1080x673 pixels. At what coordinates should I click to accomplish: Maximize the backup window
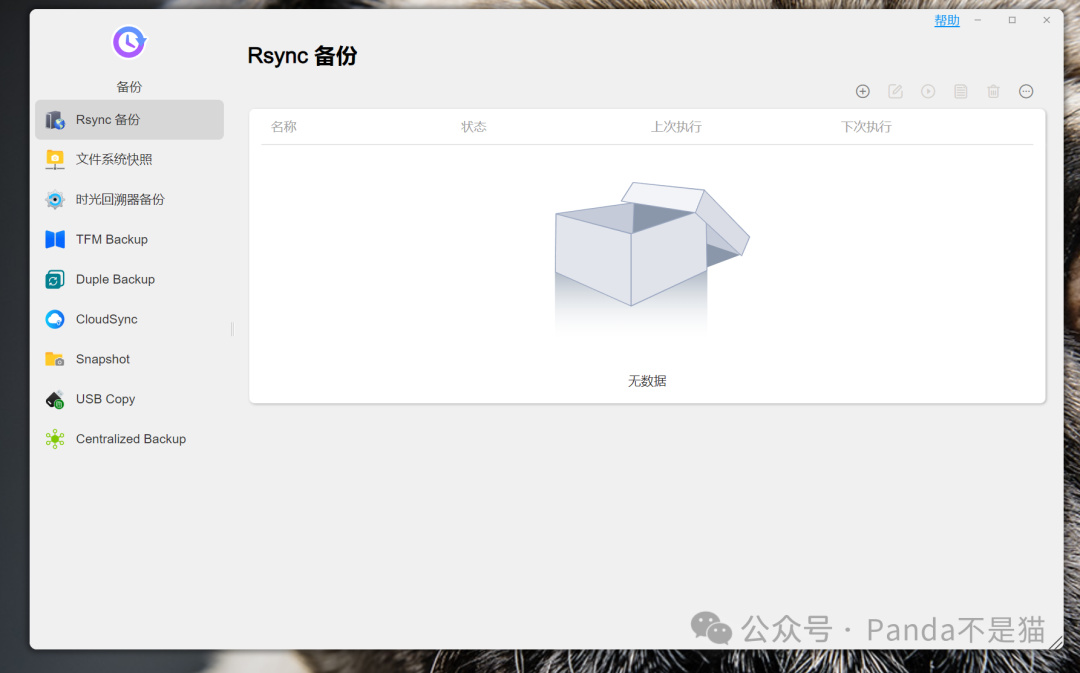(x=1012, y=21)
